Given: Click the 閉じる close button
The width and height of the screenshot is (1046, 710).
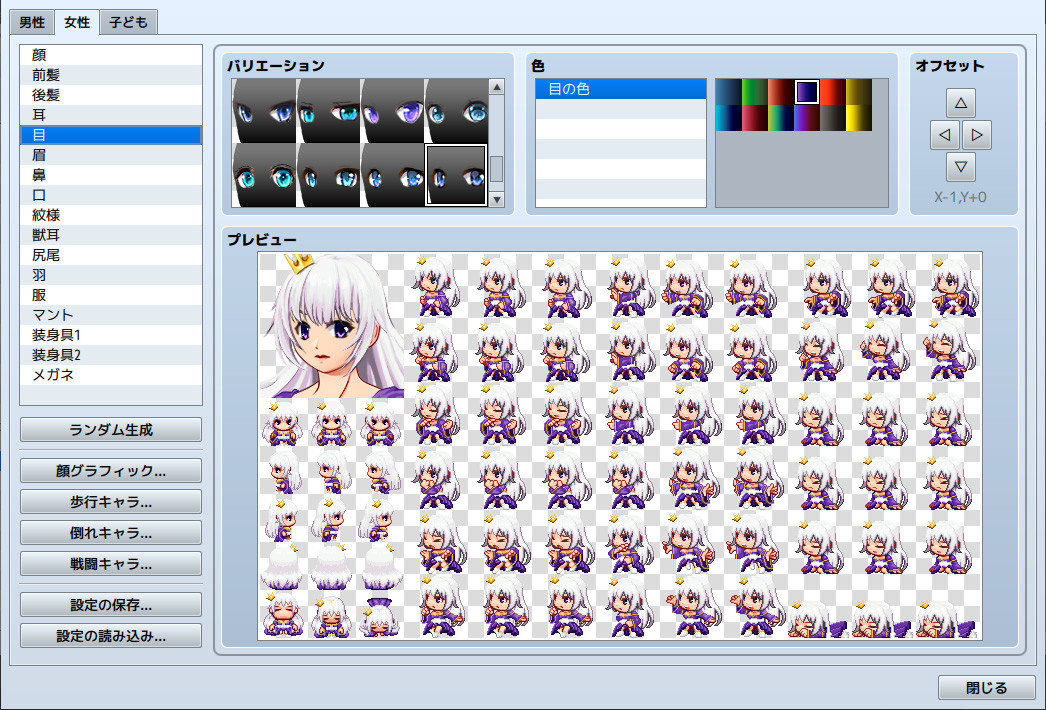Looking at the screenshot, I should [x=985, y=688].
